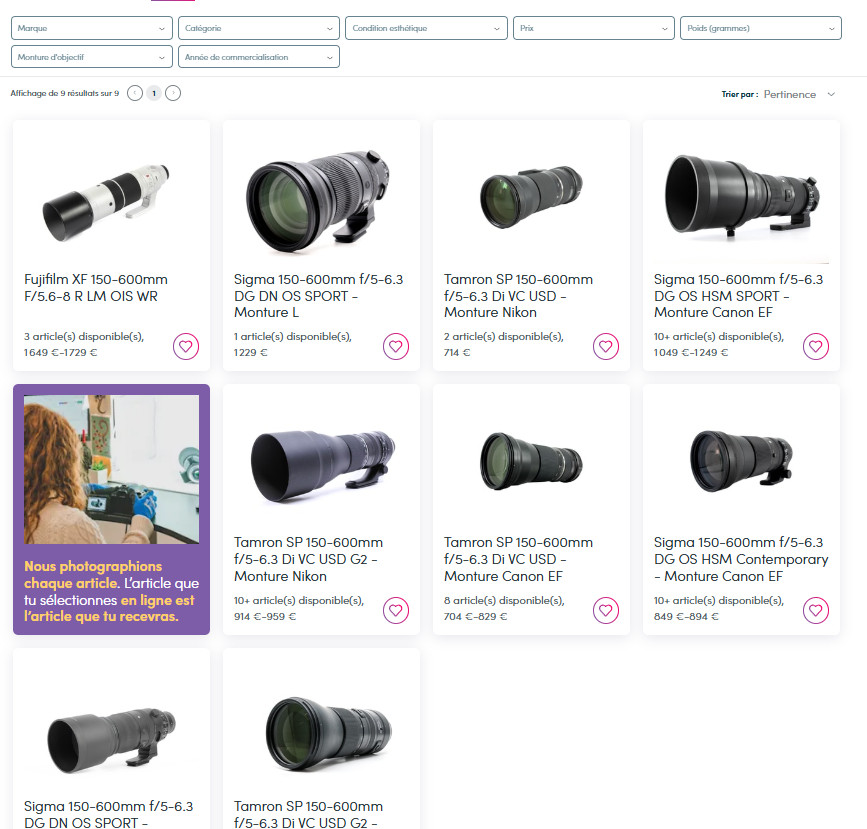Open Tamron SP Di VC USD Monture Nikon title
867x829 pixels.
518,296
